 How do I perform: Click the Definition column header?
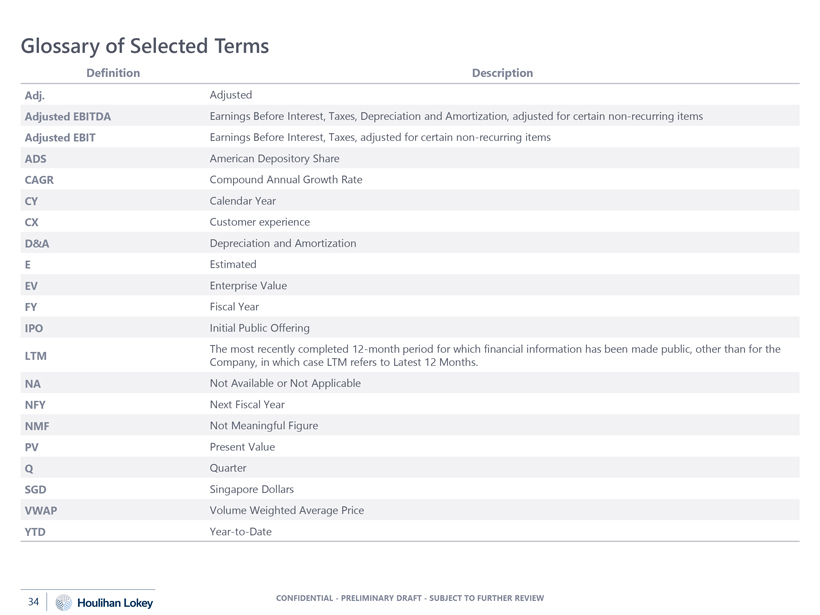(x=113, y=73)
